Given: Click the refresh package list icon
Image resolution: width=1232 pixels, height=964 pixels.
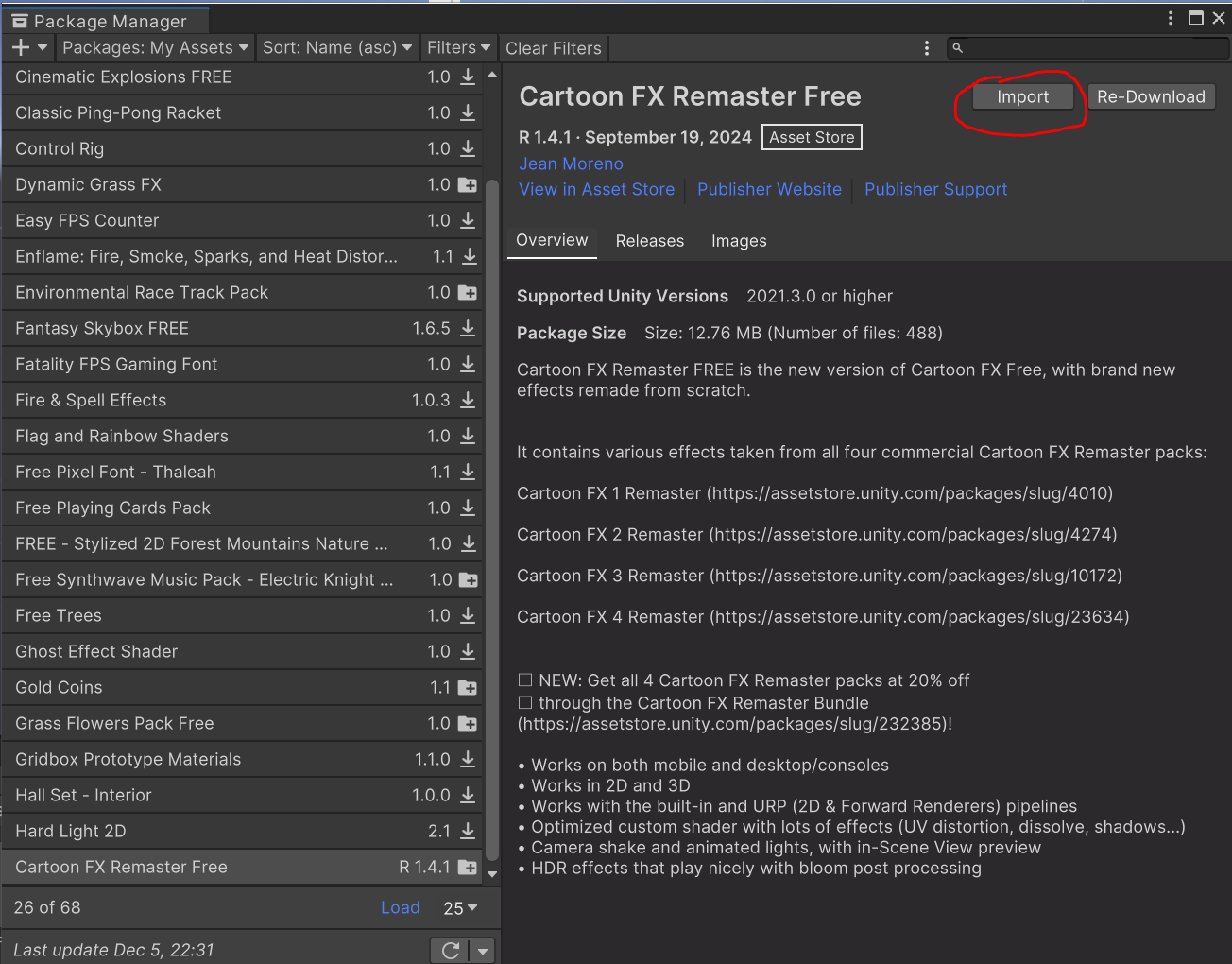Looking at the screenshot, I should click(x=451, y=951).
